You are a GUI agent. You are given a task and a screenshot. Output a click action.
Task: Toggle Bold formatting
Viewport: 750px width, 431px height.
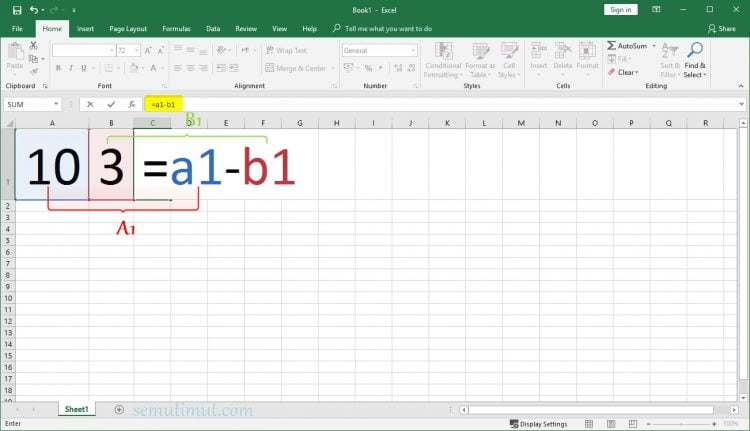tap(58, 68)
